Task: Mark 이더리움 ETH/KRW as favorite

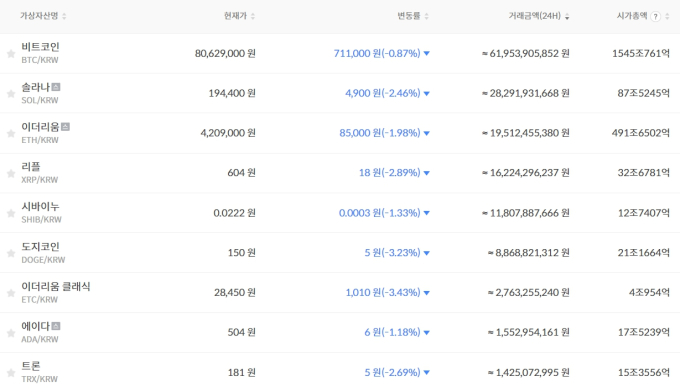Action: click(x=11, y=134)
